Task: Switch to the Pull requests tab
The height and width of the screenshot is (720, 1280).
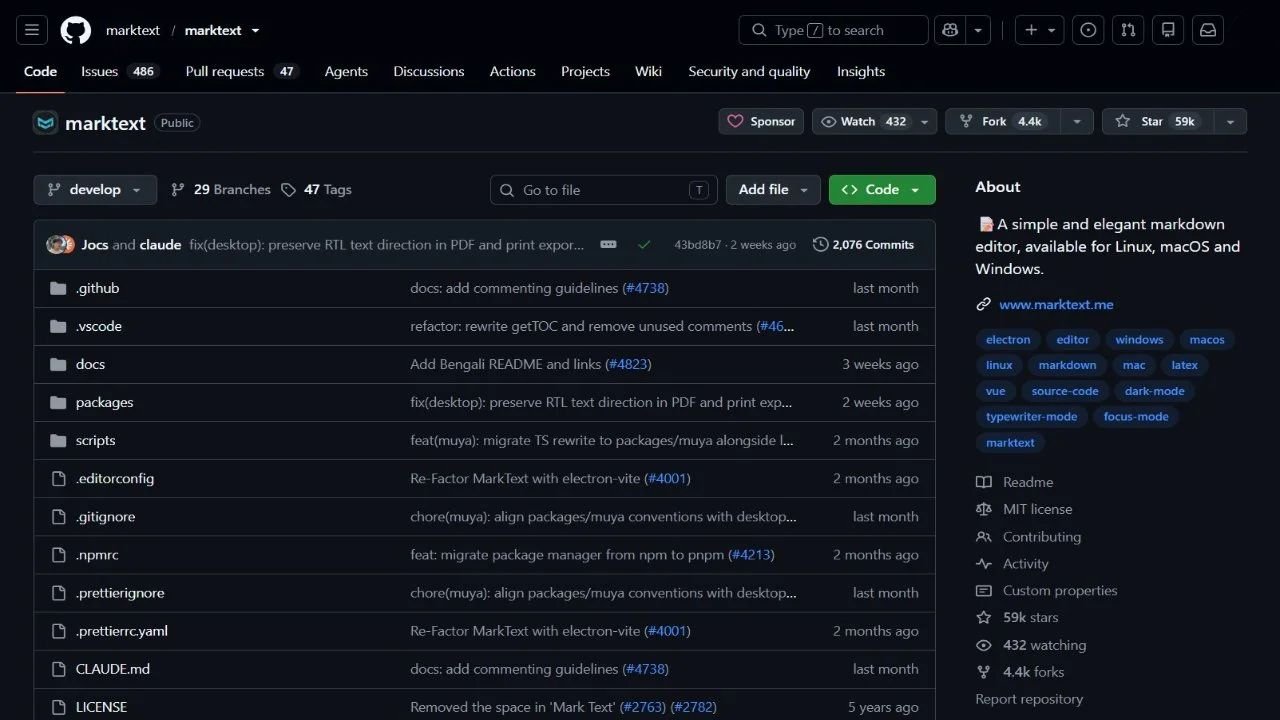Action: click(241, 72)
